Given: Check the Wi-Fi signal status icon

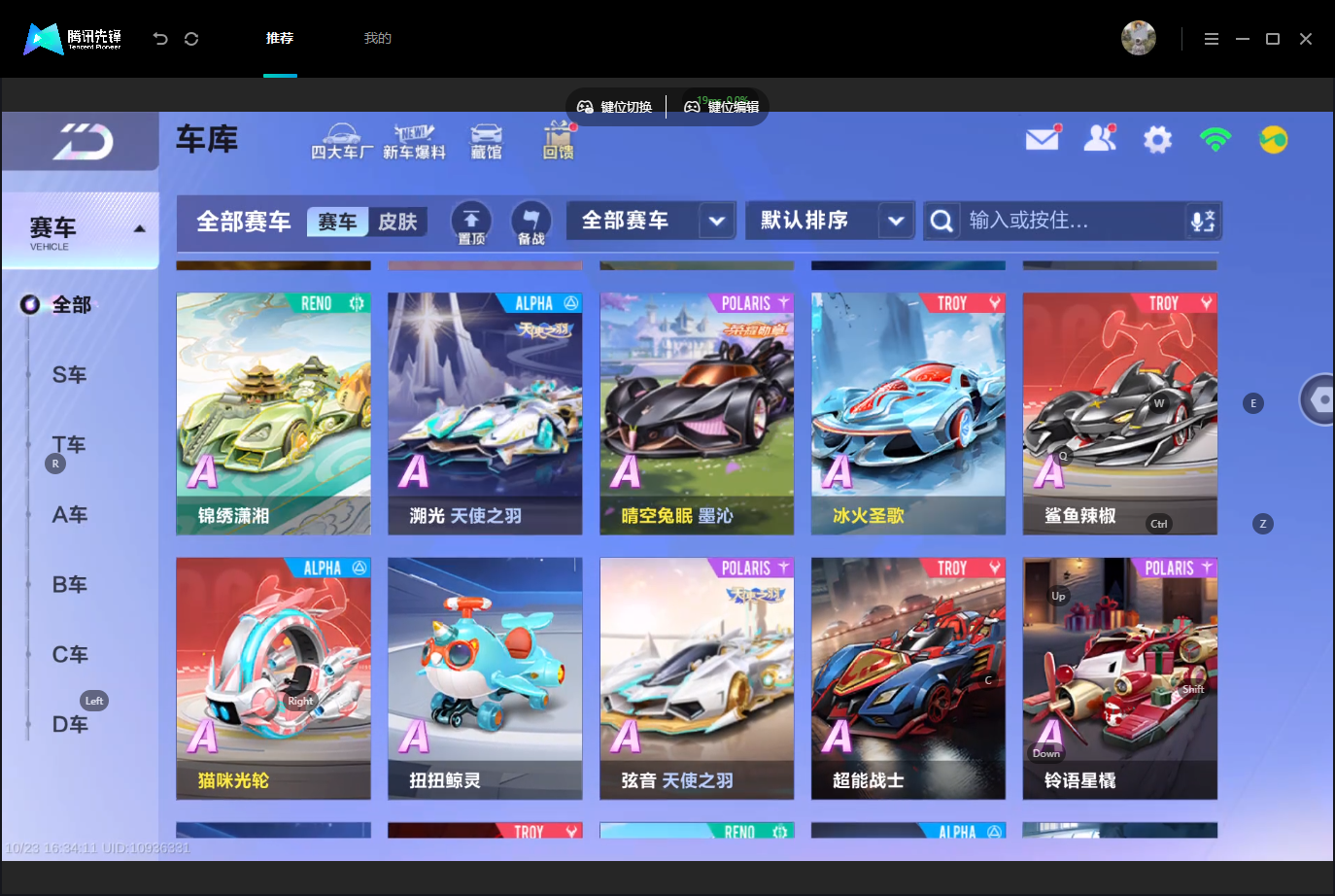Looking at the screenshot, I should 1215,140.
